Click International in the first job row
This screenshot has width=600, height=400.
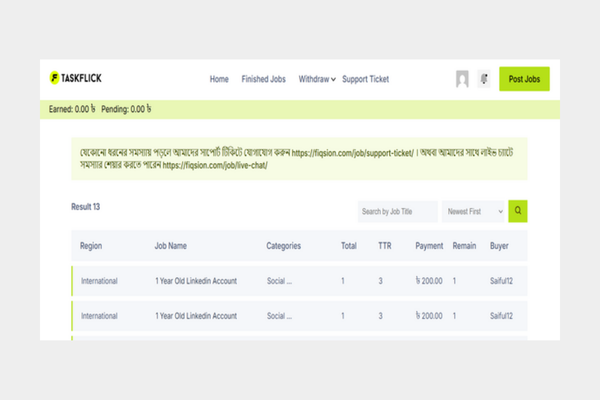tap(99, 281)
